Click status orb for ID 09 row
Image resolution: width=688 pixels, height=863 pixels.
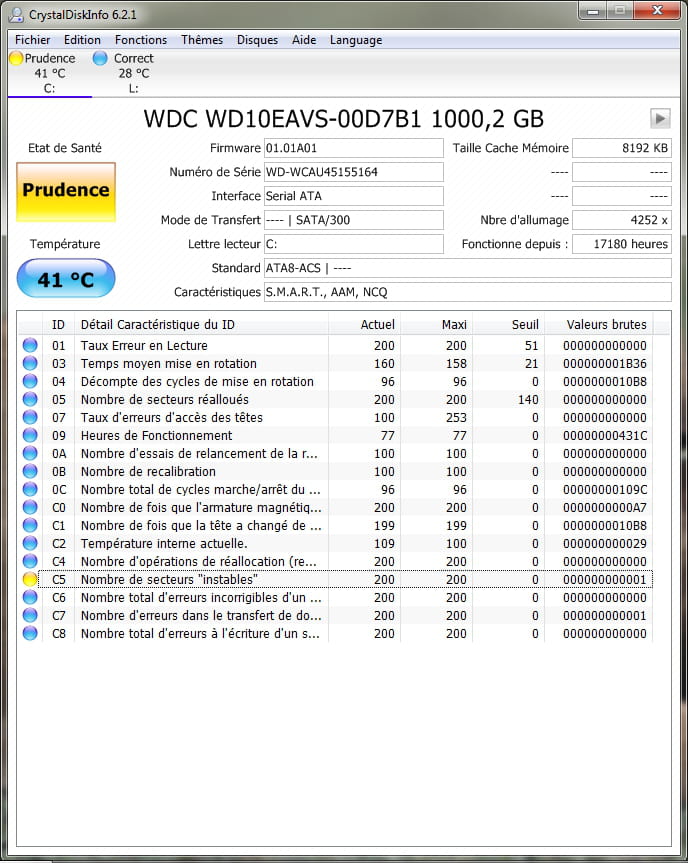[30, 435]
